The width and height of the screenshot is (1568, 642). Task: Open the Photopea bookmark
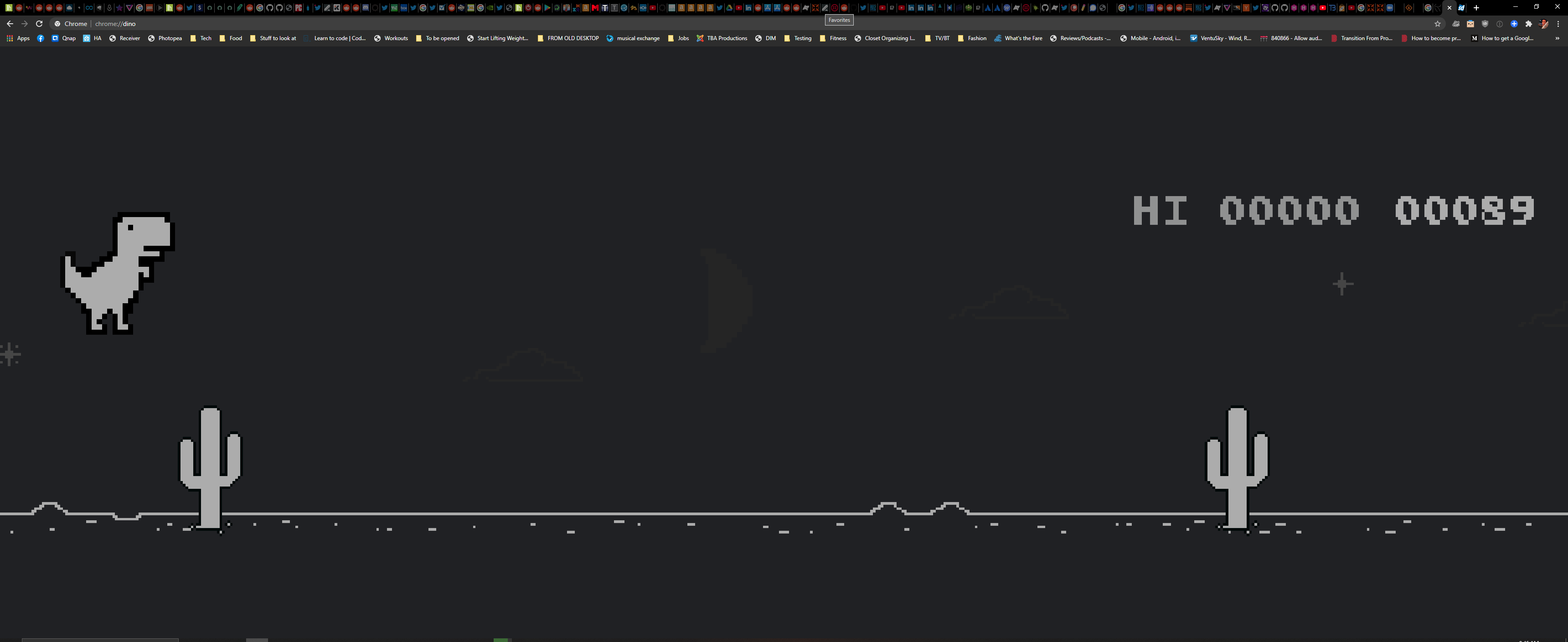tap(165, 38)
